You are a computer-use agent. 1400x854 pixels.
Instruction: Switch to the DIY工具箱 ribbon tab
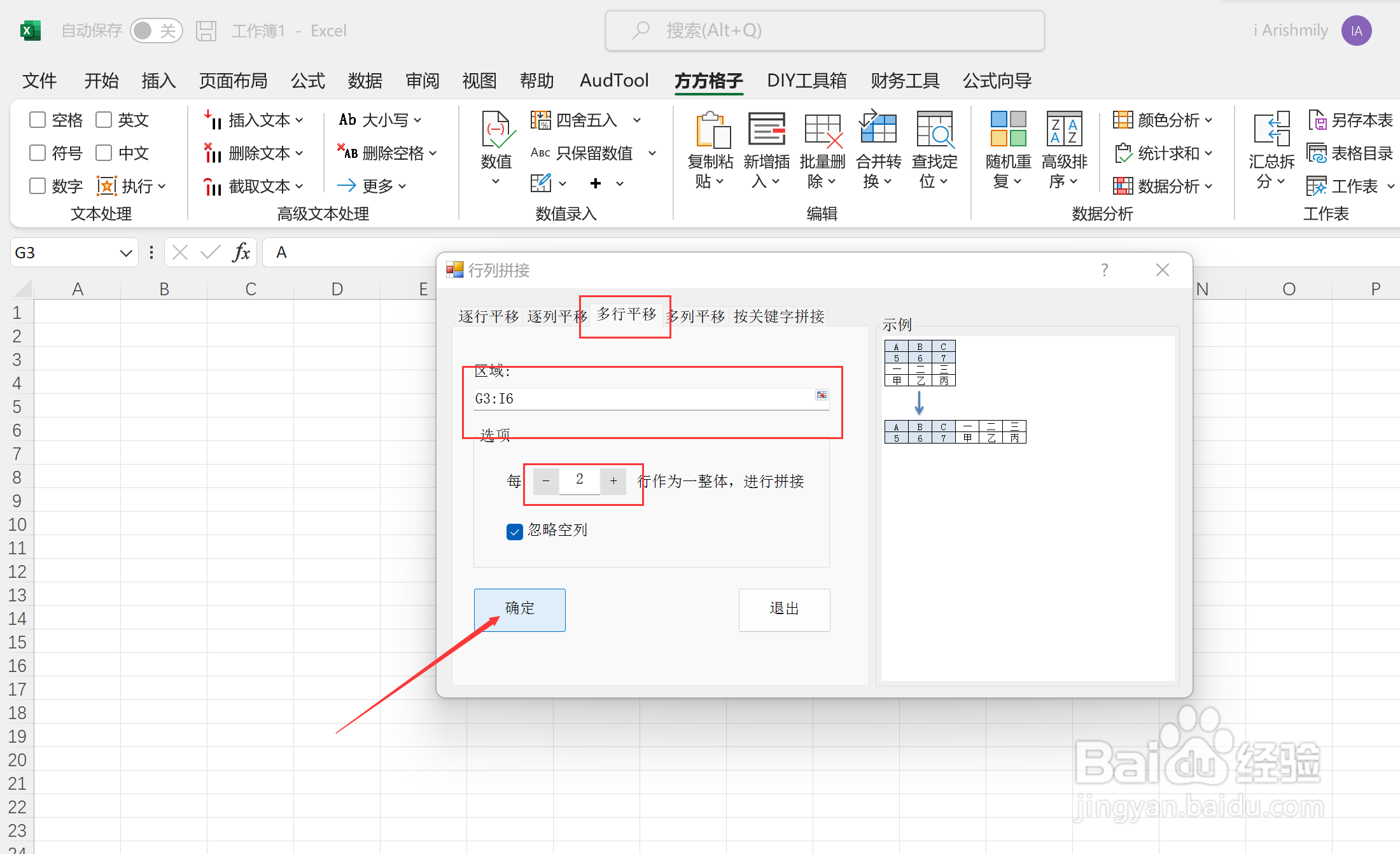click(807, 81)
